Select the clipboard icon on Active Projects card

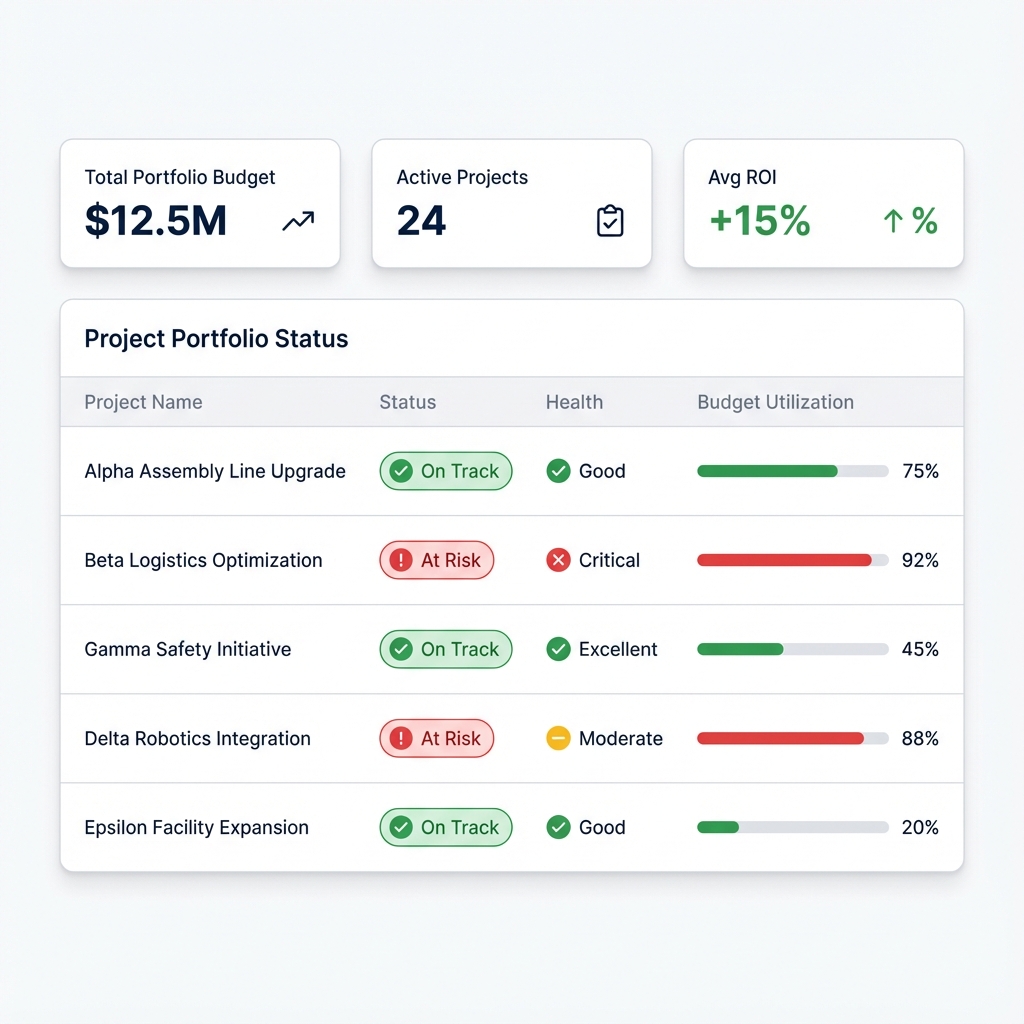[611, 221]
